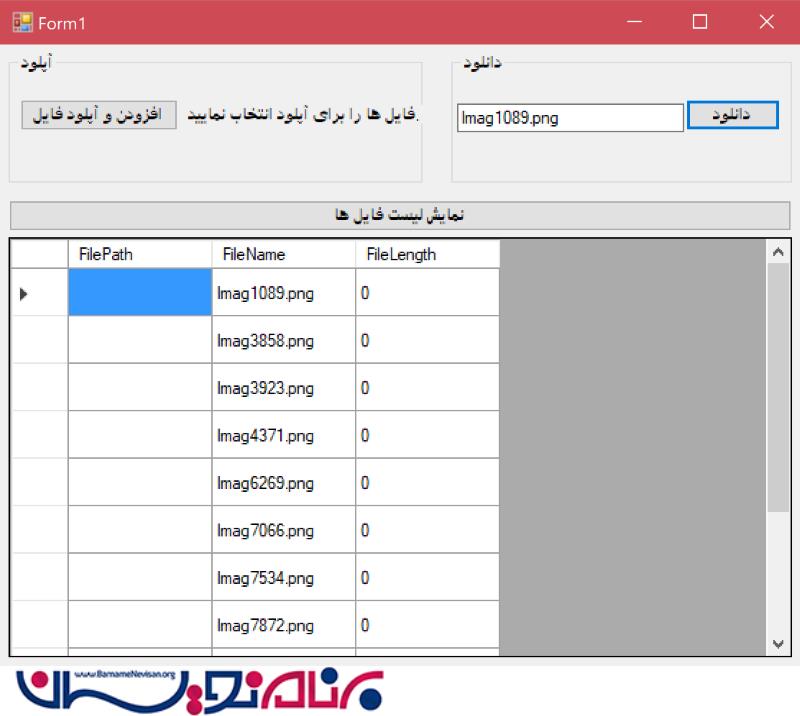This screenshot has height=716, width=800.
Task: Select the Imag7534.png file name cell
Action: click(284, 577)
